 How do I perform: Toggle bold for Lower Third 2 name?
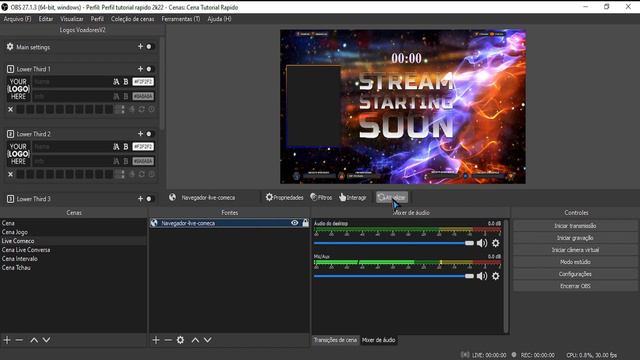[x=126, y=147]
